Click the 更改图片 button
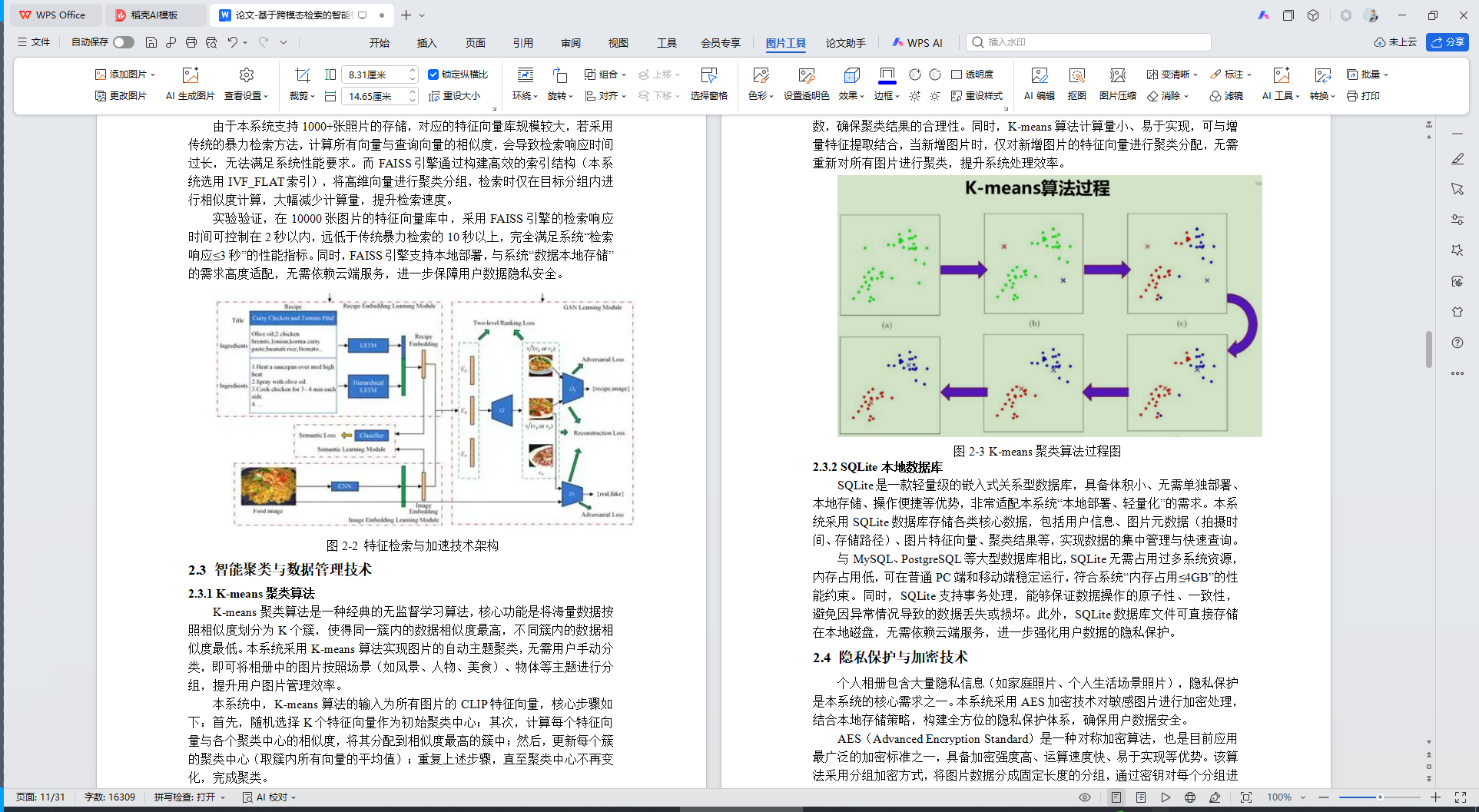 [x=121, y=96]
